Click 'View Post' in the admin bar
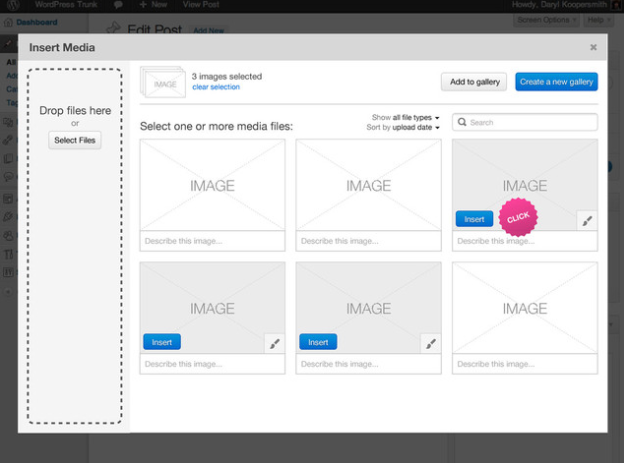The width and height of the screenshot is (624, 463). click(200, 5)
